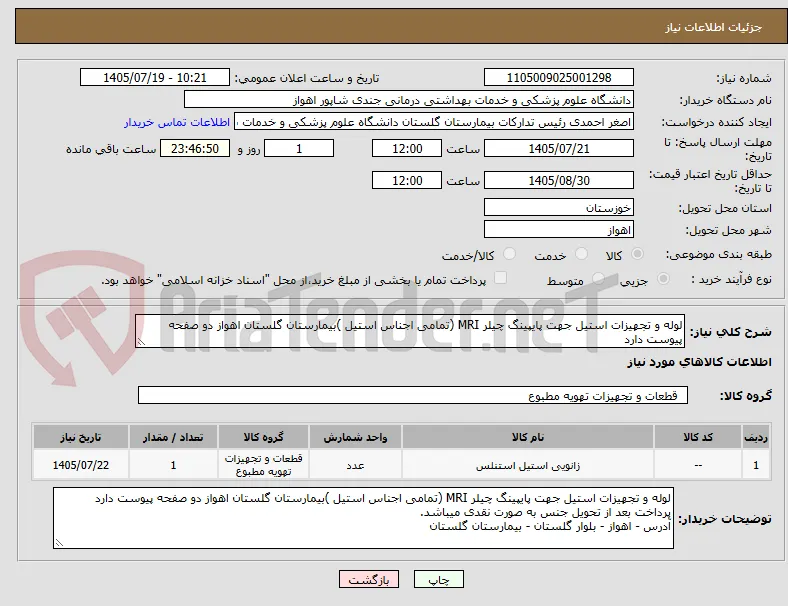This screenshot has height=606, width=788.
Task: Click the delivery city field اهواز
Action: tap(559, 230)
